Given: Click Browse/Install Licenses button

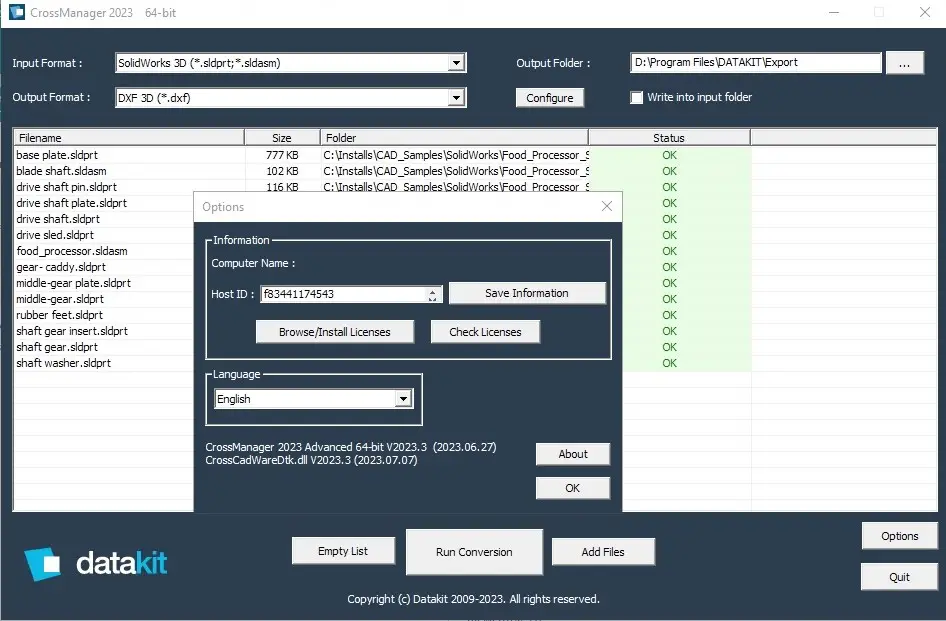Looking at the screenshot, I should [x=335, y=332].
